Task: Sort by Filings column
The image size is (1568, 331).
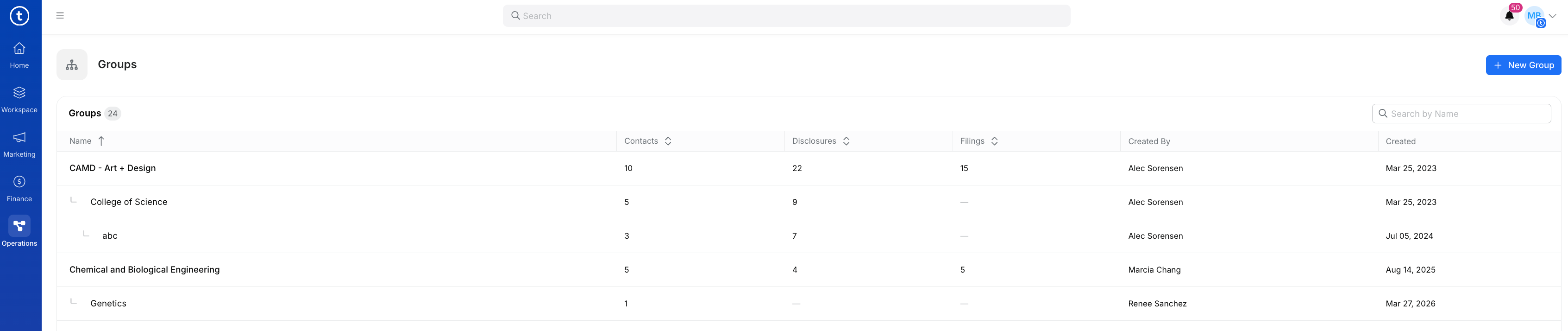Action: pyautogui.click(x=979, y=141)
